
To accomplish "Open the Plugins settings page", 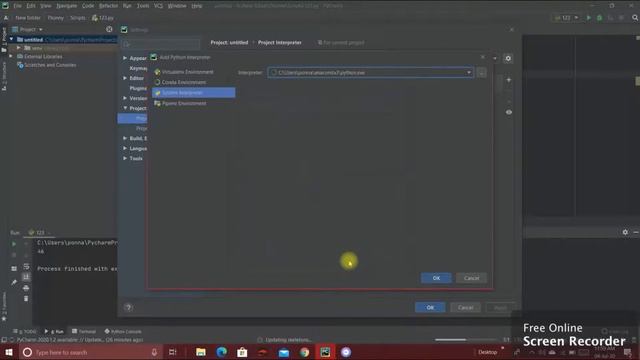I will coord(138,88).
